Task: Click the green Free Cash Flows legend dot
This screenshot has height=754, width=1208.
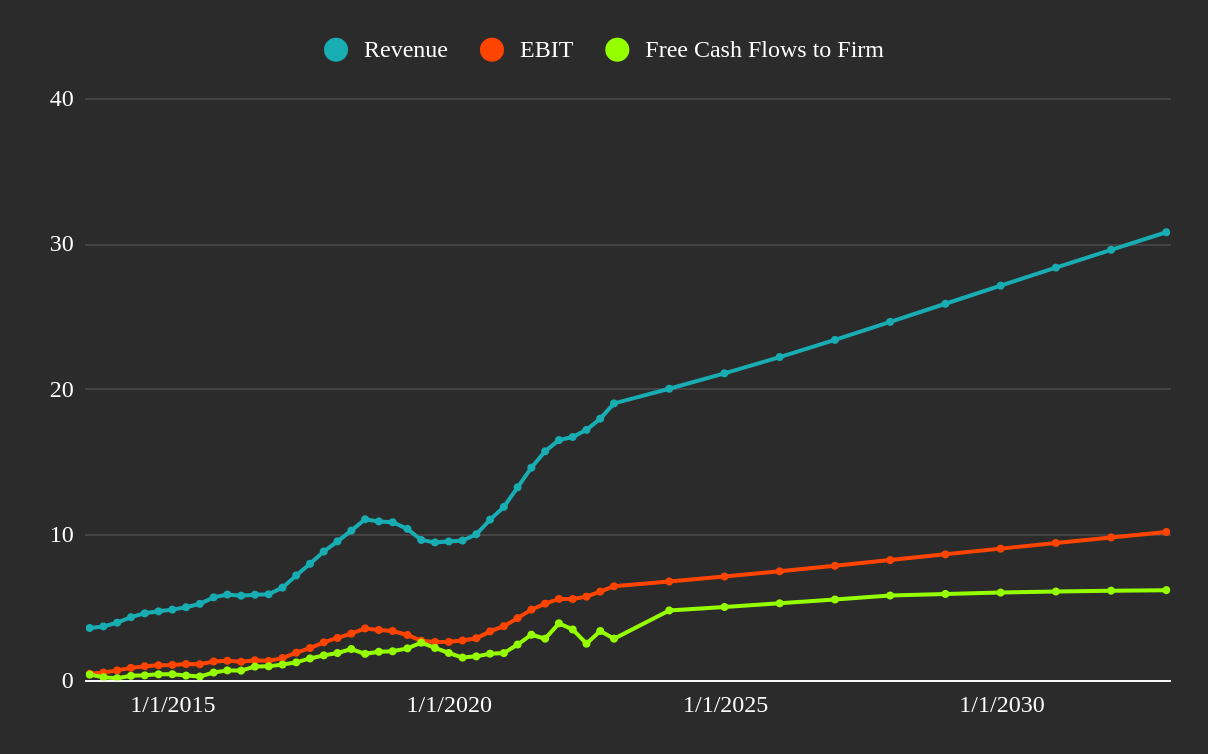Action: click(x=617, y=49)
